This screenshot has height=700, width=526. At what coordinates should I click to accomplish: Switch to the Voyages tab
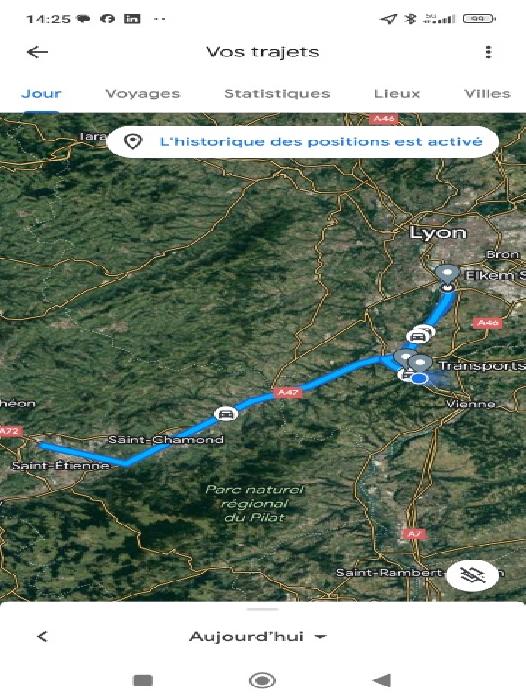coord(142,93)
